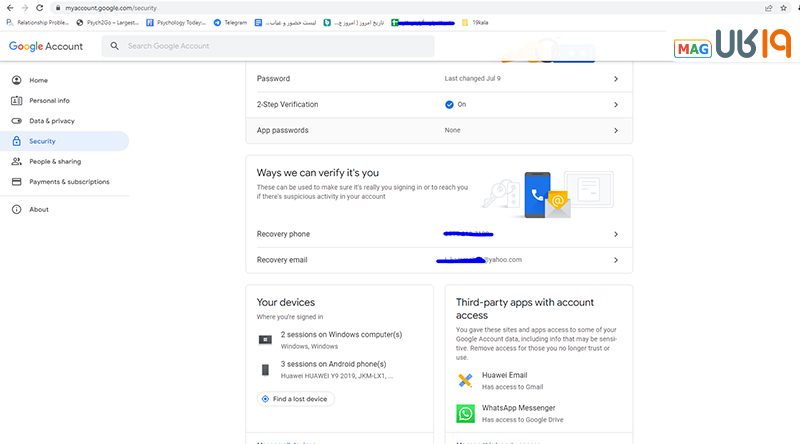
Task: Open the Recovery email row chevron
Action: pyautogui.click(x=615, y=260)
